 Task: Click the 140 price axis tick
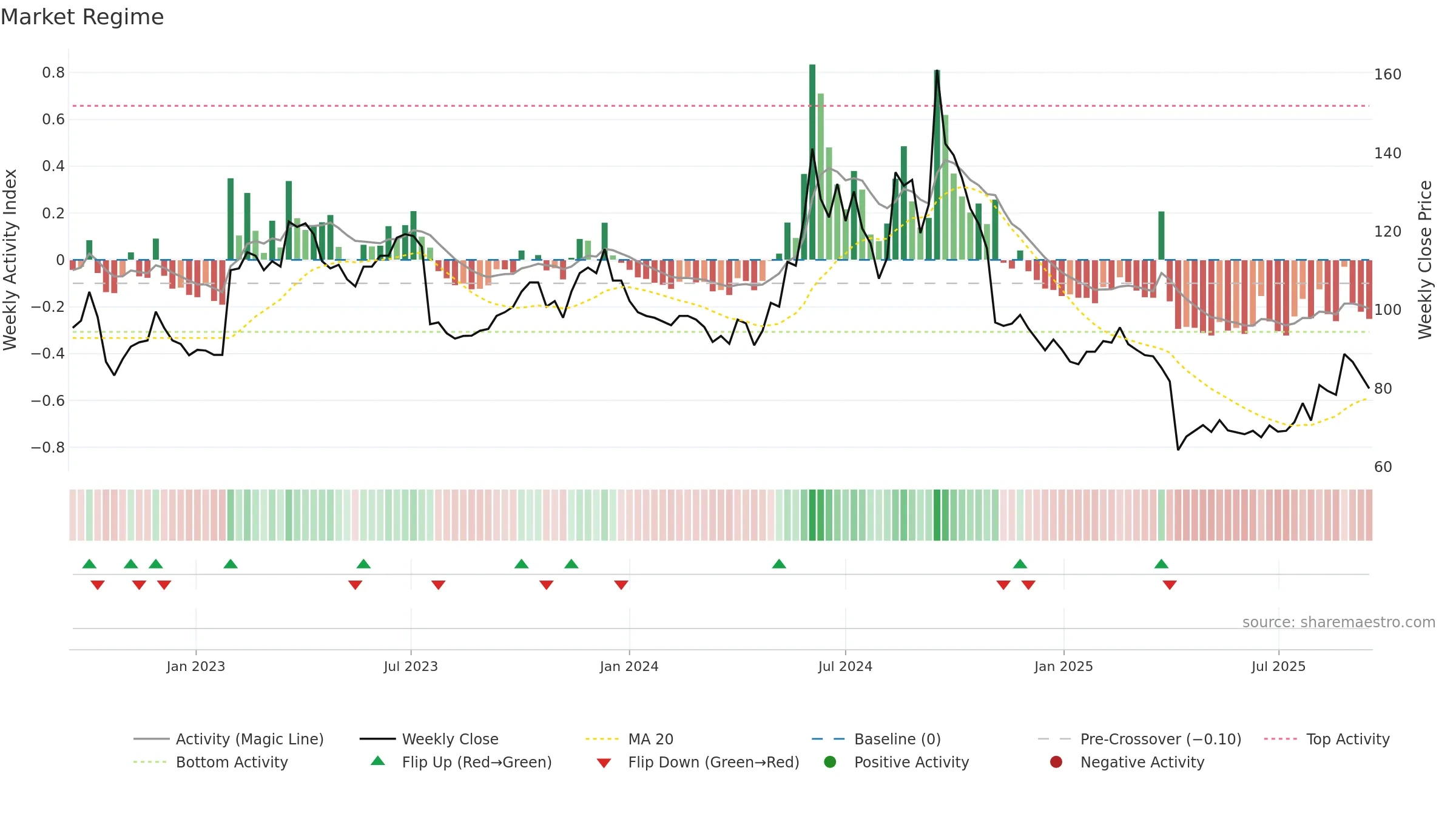[x=1387, y=153]
